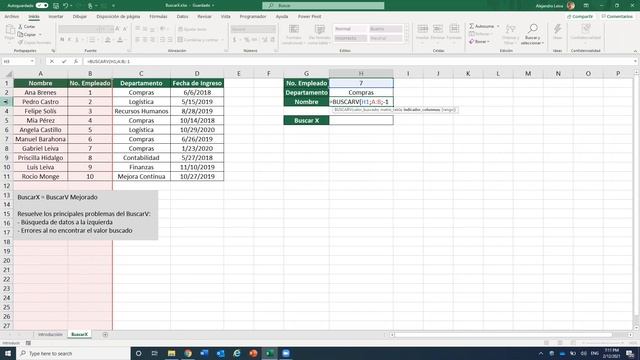
Task: Toggle the Autoguardado switch
Action: pos(42,5)
